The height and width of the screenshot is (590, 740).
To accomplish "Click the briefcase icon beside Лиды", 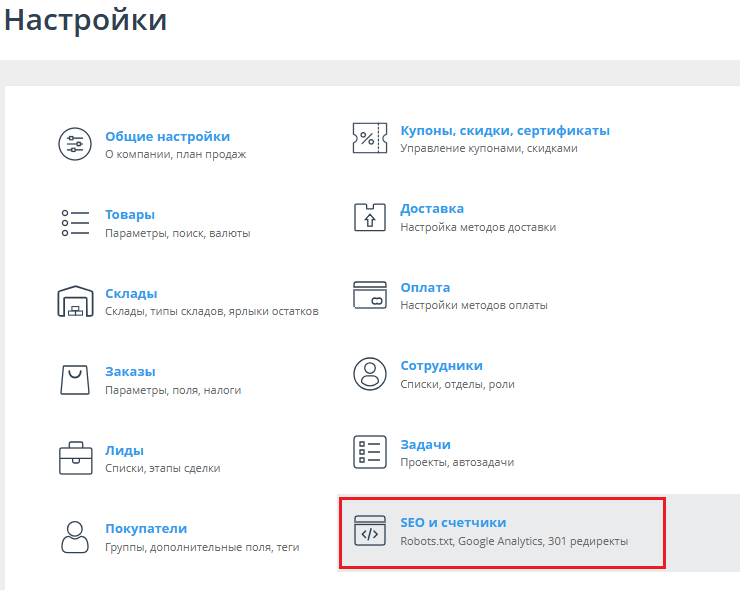I will coord(75,458).
